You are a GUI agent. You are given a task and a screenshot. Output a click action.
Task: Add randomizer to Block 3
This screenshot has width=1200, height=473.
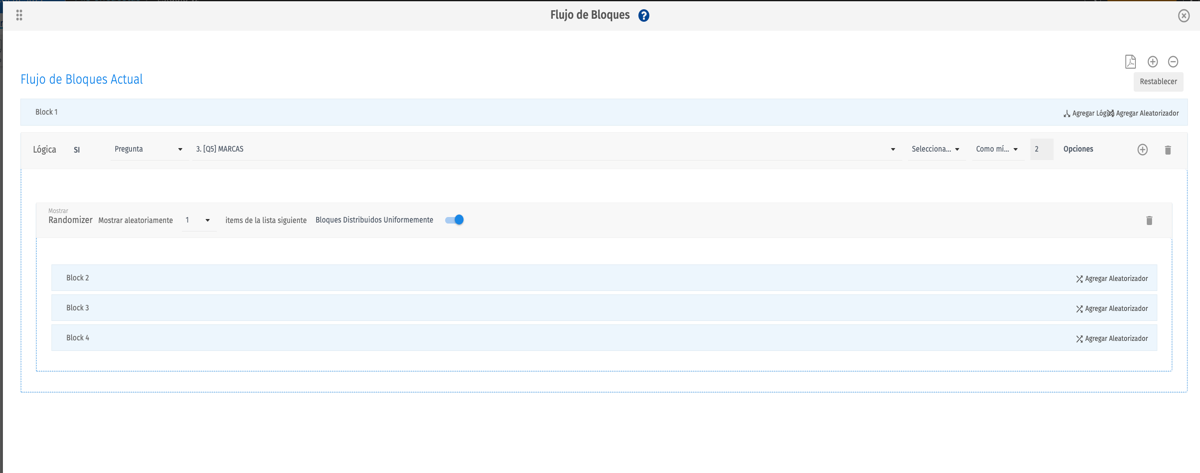coord(1112,309)
